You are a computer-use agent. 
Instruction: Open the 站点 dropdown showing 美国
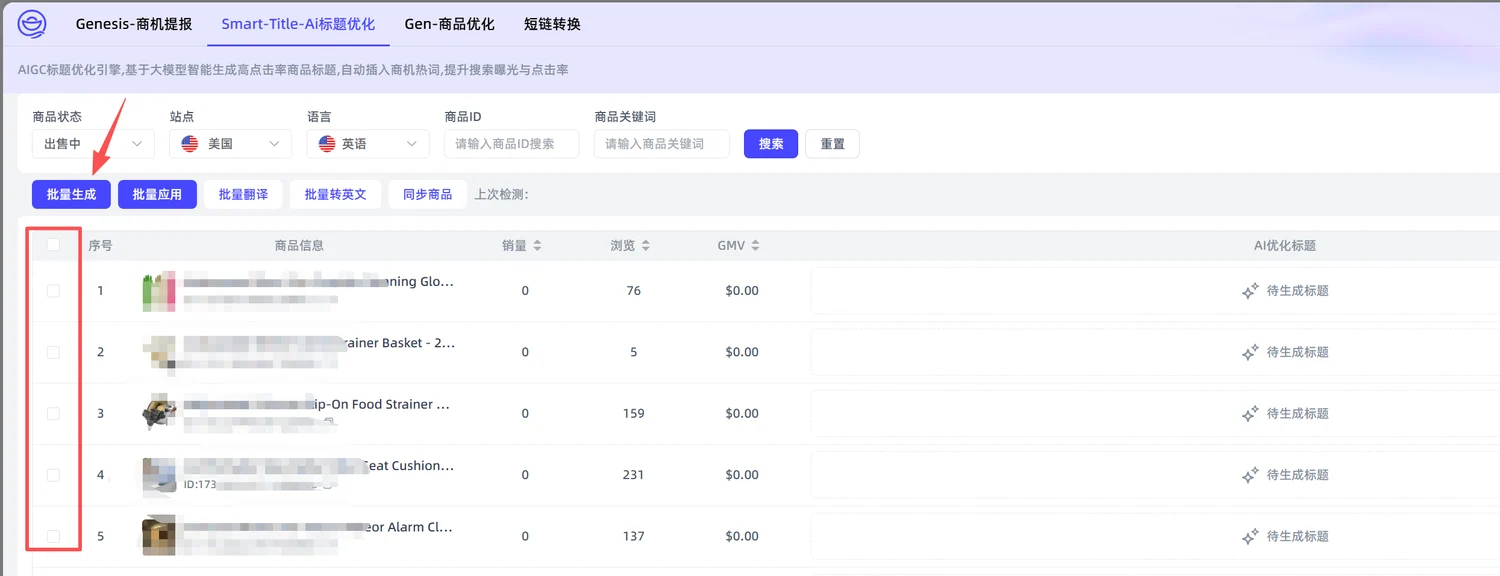(231, 144)
